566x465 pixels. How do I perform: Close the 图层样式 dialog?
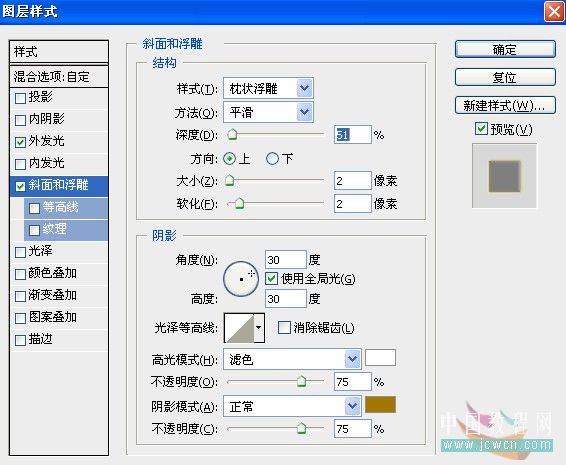pyautogui.click(x=554, y=12)
